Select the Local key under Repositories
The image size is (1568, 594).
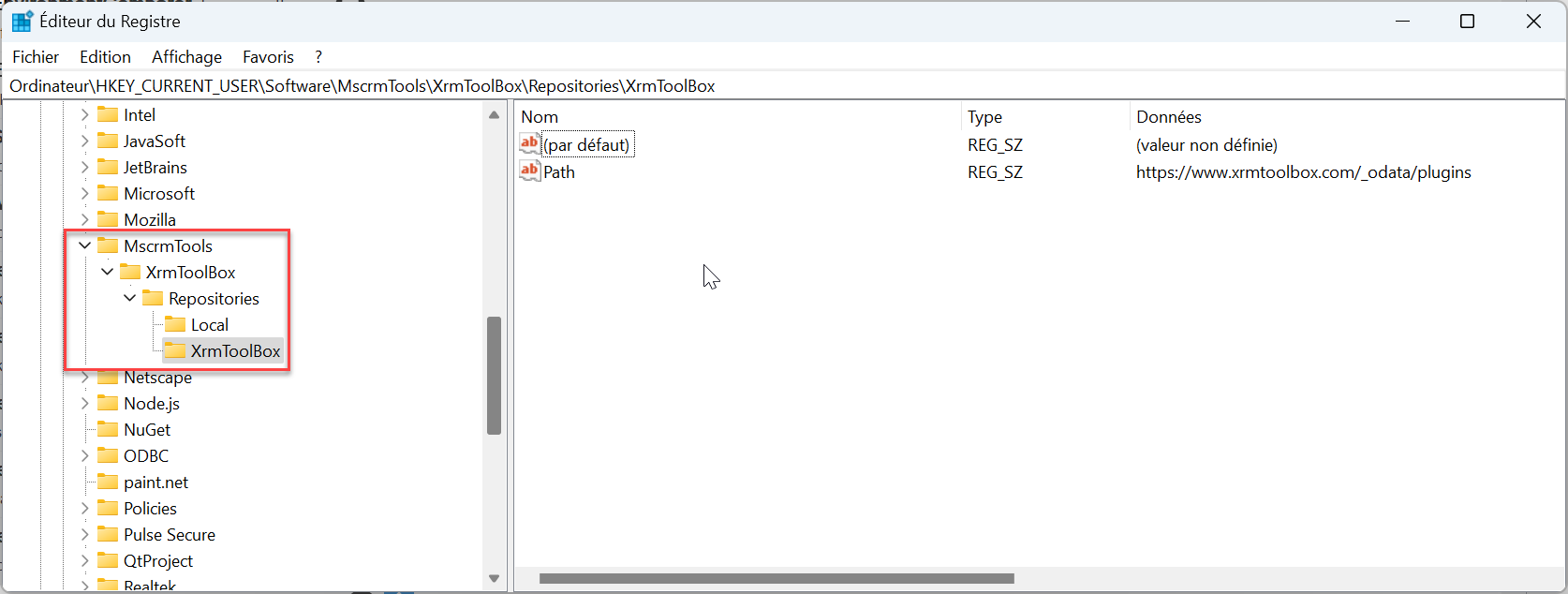(x=210, y=324)
